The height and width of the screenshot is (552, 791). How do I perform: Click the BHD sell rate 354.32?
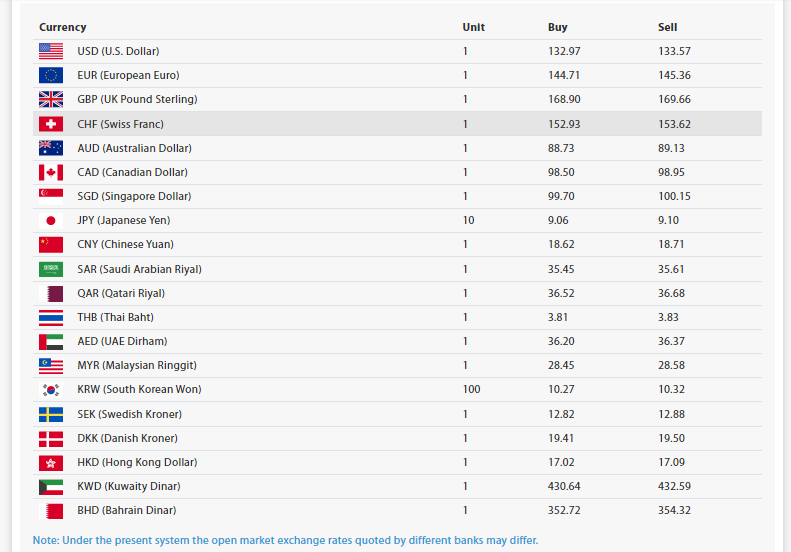pyautogui.click(x=675, y=510)
